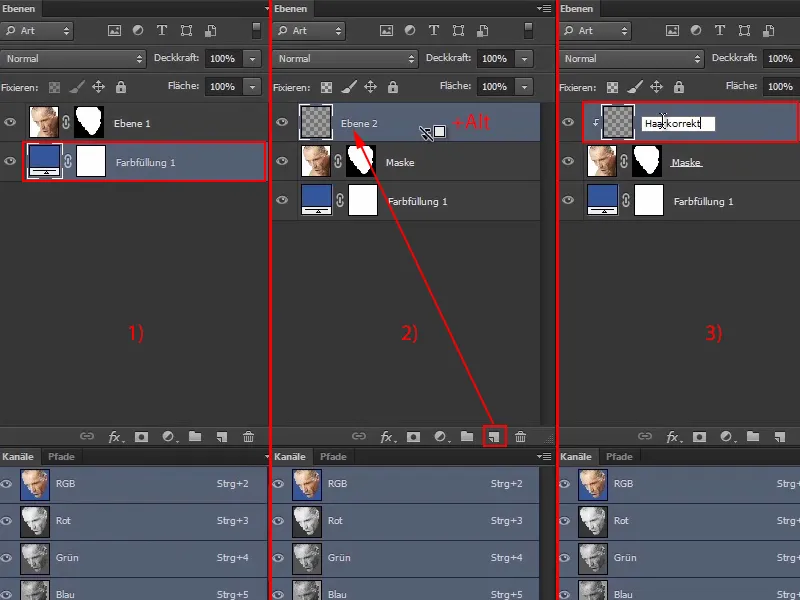Filter for adjustment layers in left Ebenen panel
Image resolution: width=800 pixels, height=600 pixels.
138,31
